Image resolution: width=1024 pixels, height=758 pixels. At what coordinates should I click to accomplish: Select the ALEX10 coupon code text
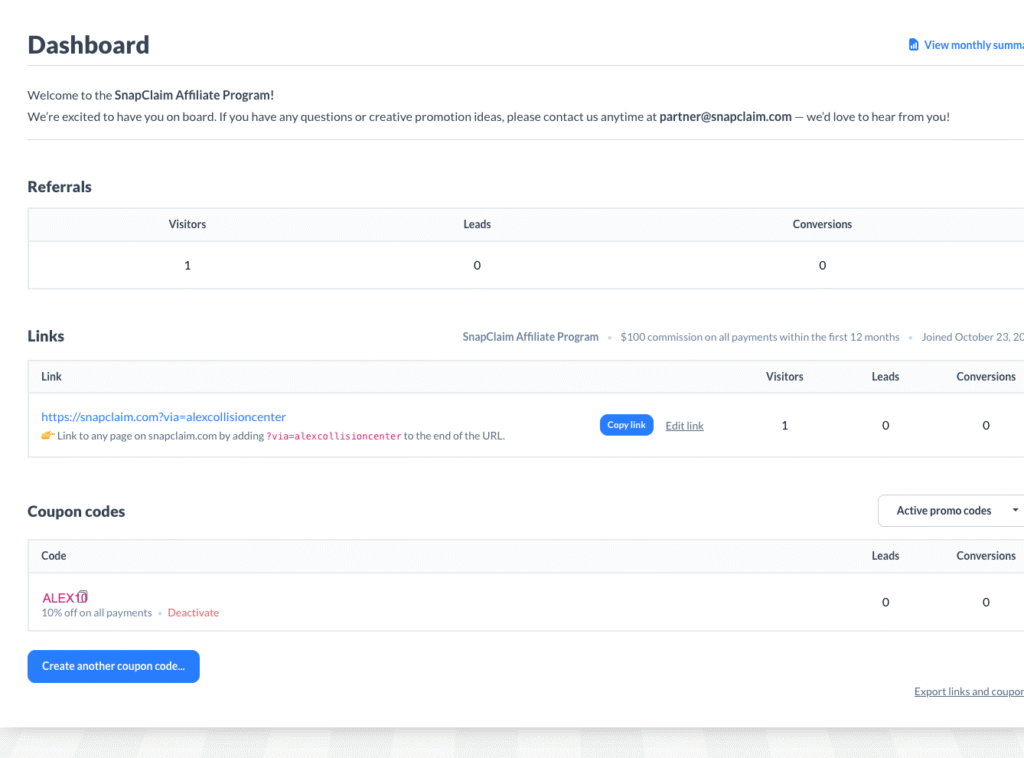coord(59,598)
